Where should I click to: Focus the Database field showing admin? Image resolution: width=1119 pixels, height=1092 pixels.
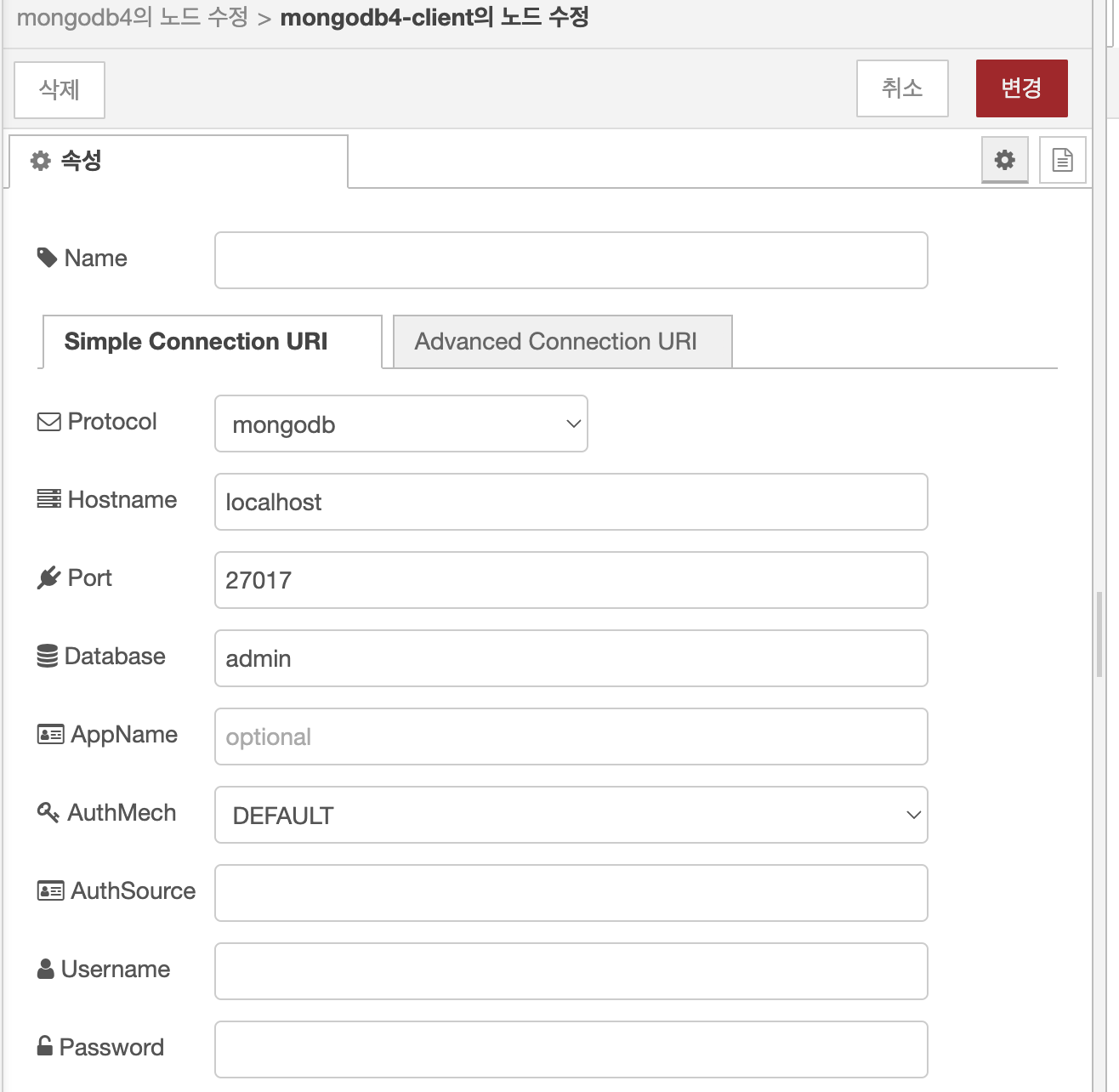[x=571, y=658]
